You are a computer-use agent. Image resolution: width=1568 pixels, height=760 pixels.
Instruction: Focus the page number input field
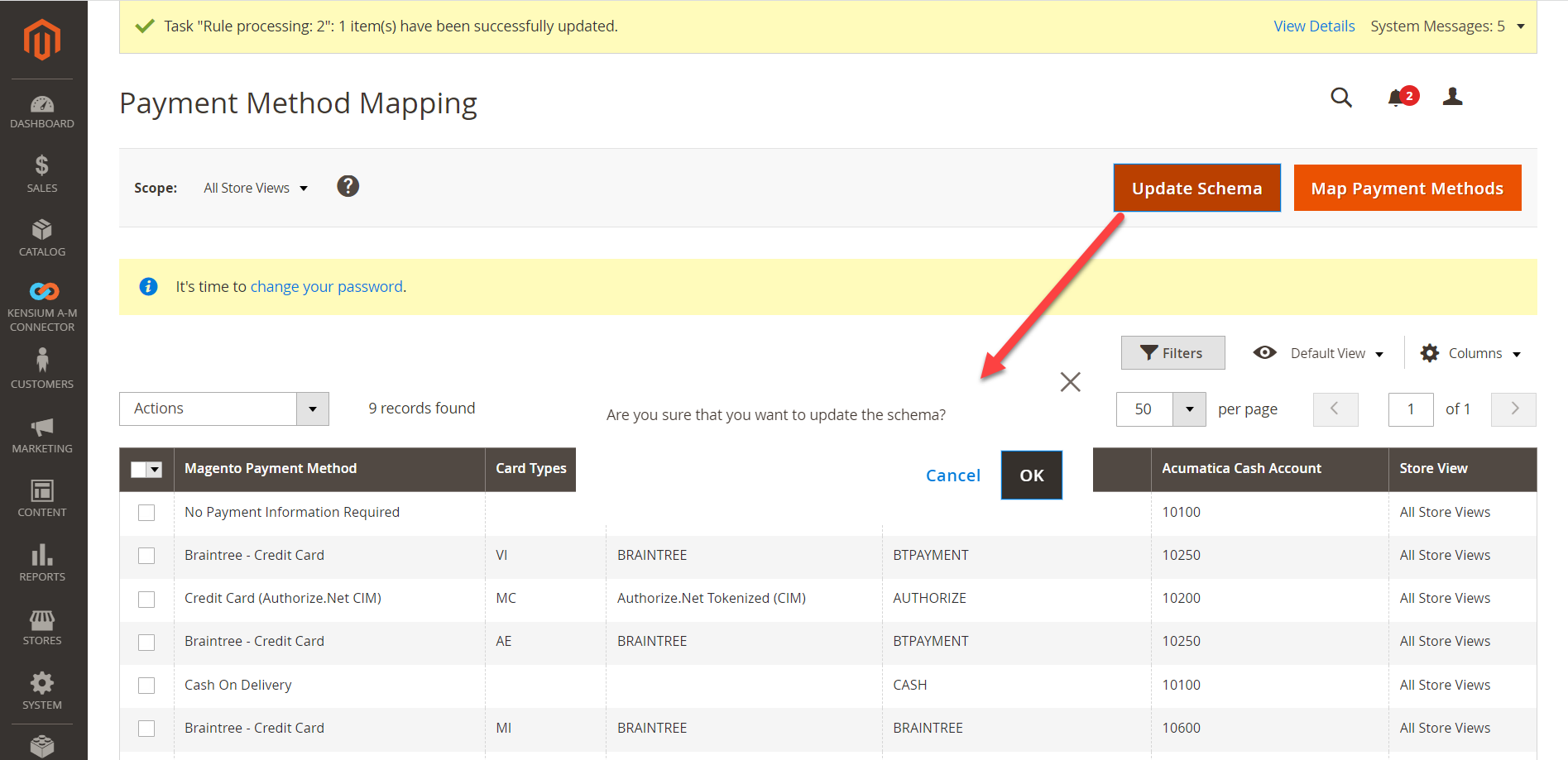(1411, 409)
